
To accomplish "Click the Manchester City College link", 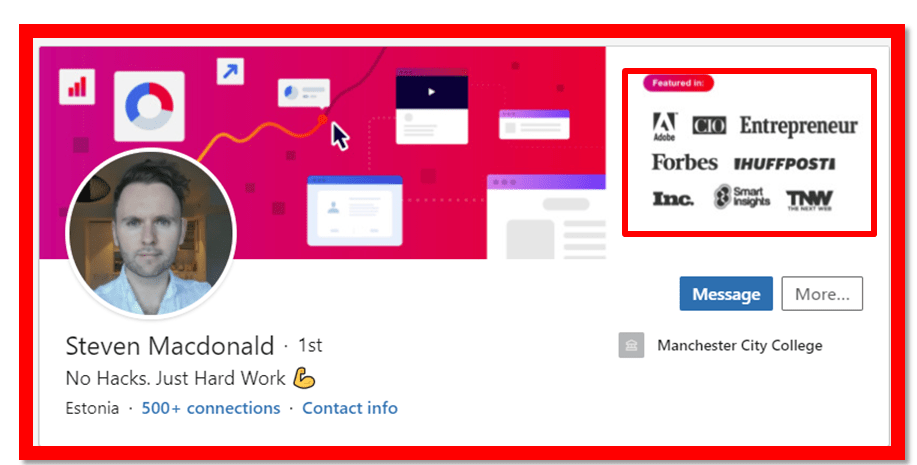I will [740, 346].
